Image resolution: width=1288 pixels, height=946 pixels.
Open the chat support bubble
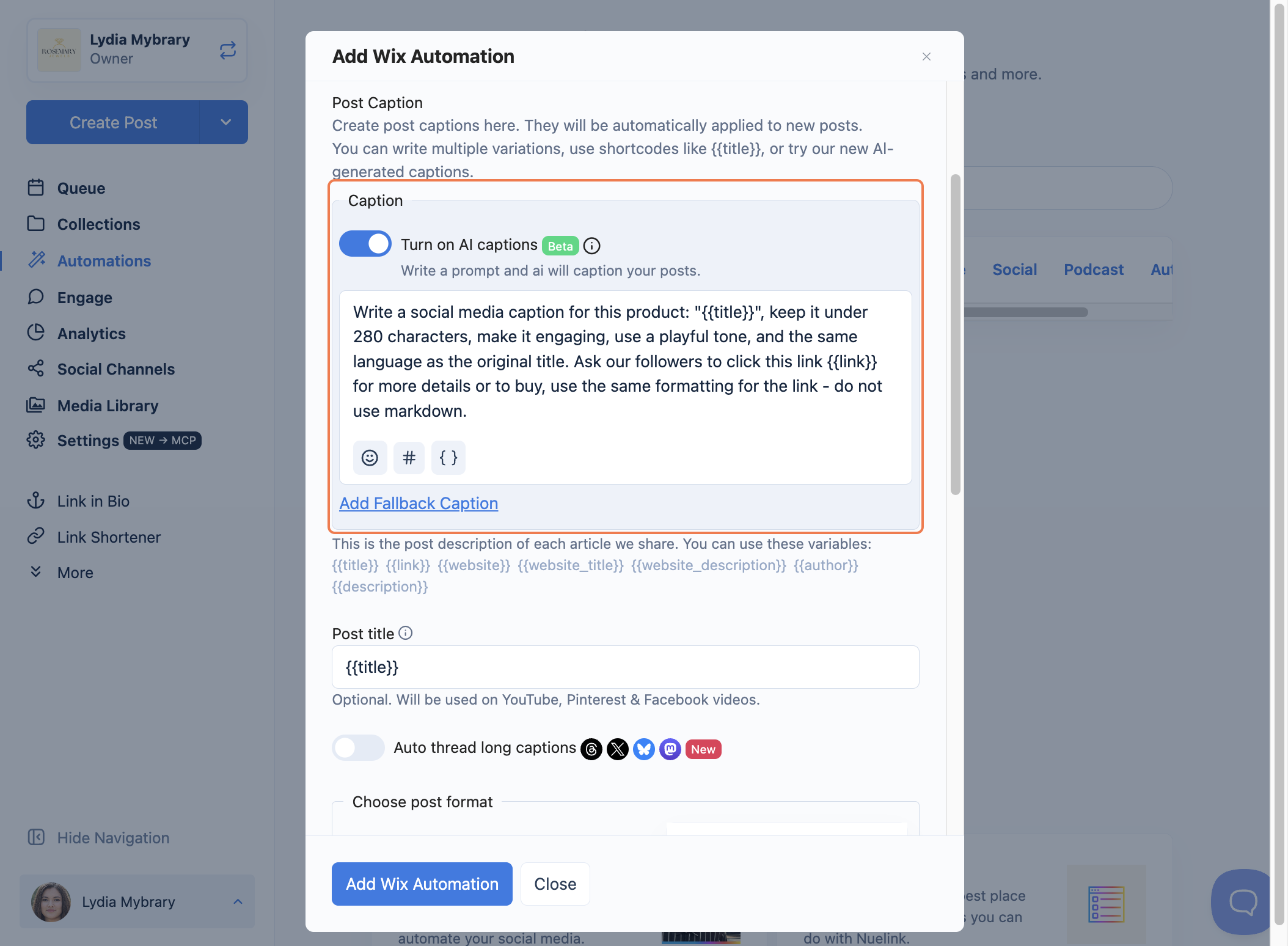1242,901
